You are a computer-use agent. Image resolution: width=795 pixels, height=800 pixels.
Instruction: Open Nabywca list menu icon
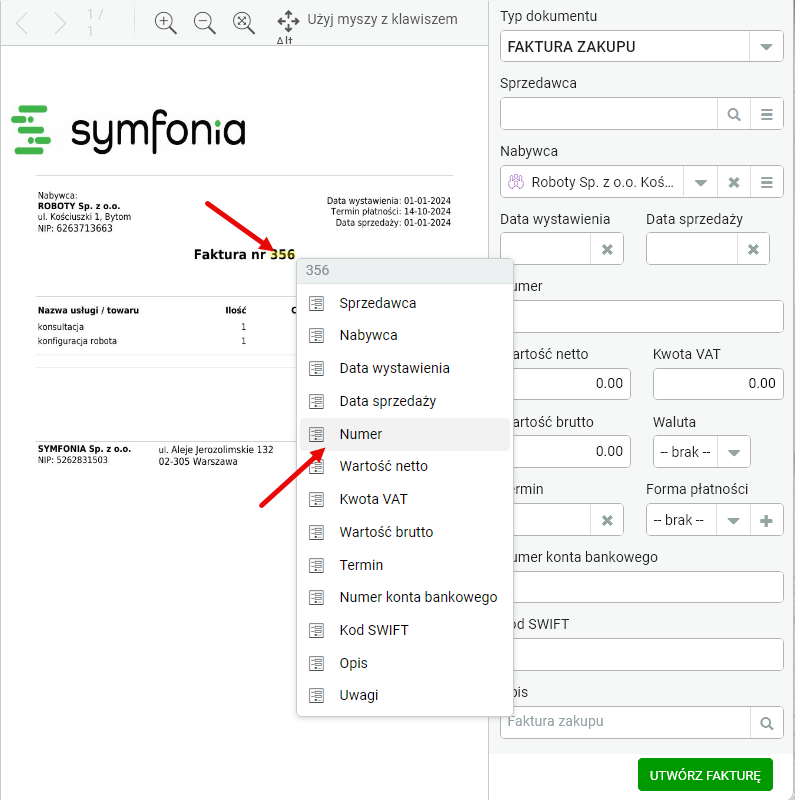pyautogui.click(x=766, y=182)
